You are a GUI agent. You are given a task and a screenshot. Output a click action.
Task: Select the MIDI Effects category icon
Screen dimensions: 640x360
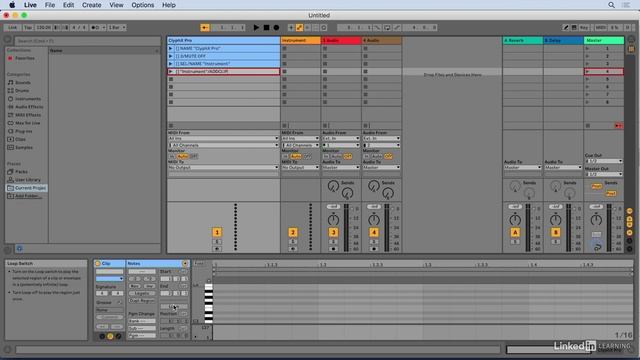point(11,115)
